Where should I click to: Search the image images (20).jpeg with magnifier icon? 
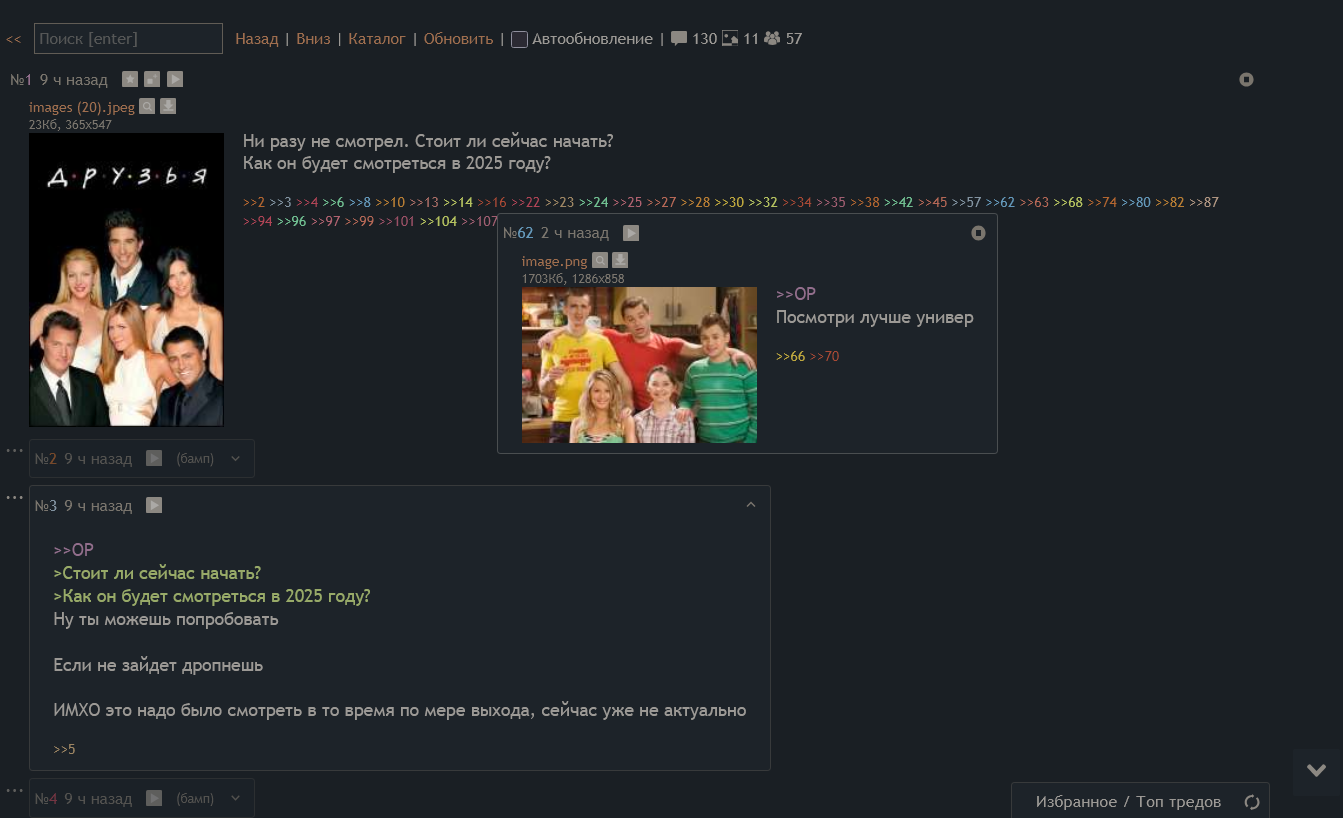point(147,106)
